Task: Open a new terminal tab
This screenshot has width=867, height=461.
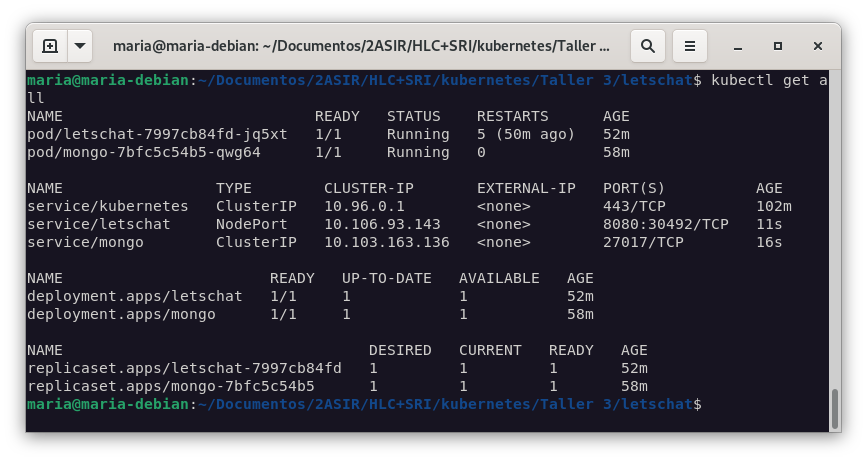Action: coord(50,46)
